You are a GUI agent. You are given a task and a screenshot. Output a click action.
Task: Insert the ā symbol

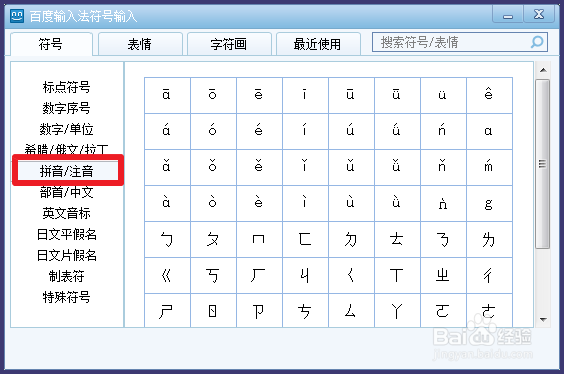pyautogui.click(x=167, y=95)
